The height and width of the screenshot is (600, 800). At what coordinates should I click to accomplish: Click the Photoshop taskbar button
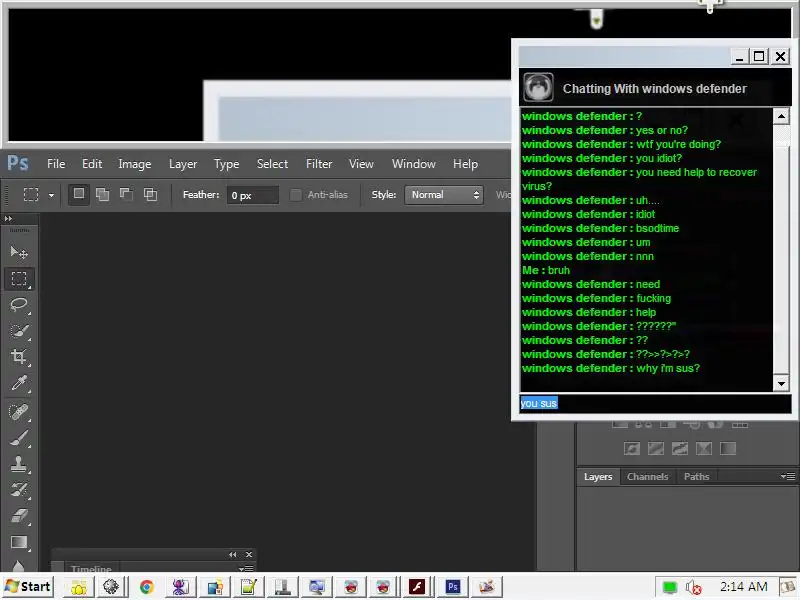click(453, 587)
